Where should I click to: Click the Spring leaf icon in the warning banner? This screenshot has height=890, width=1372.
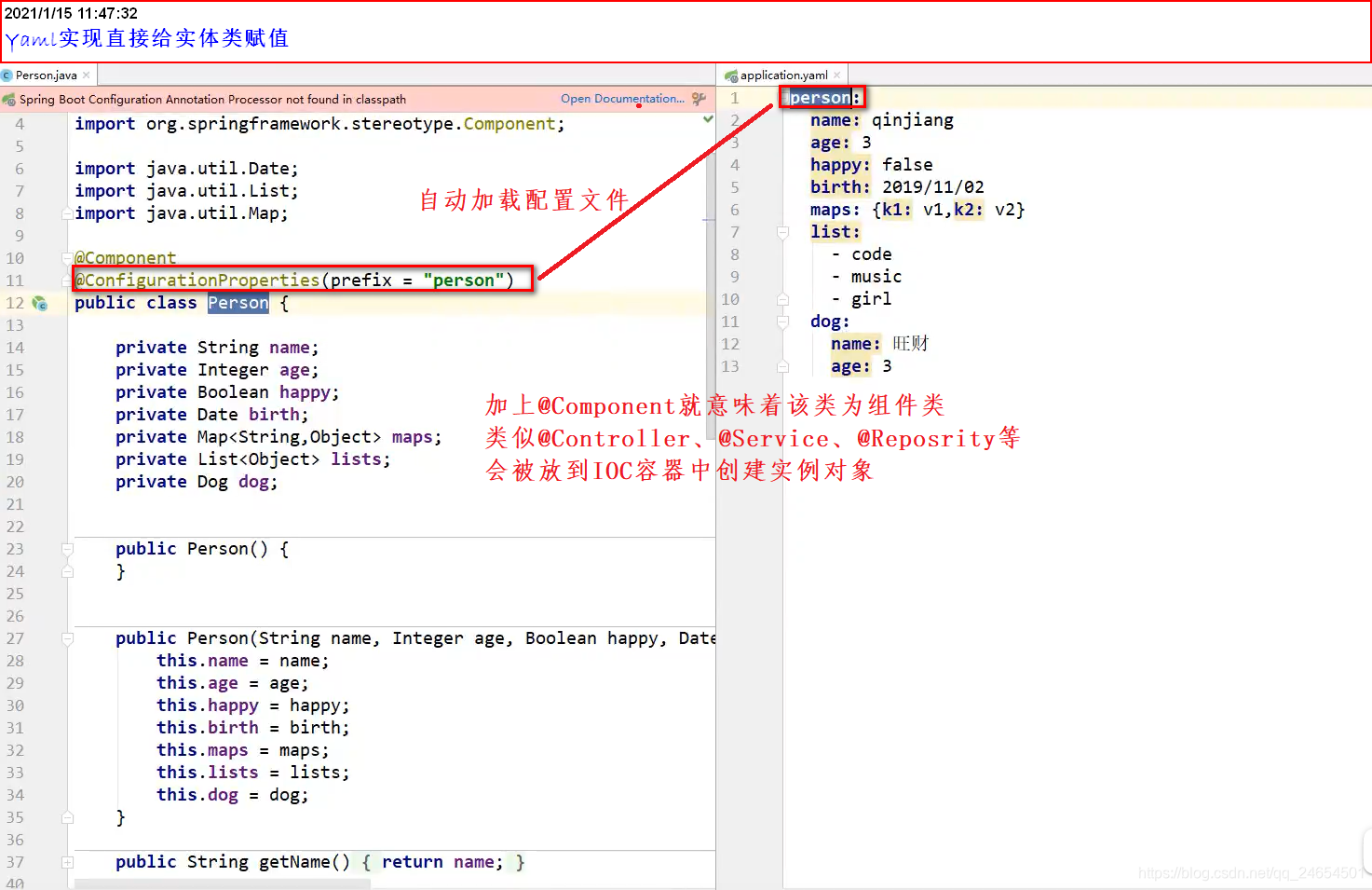tap(9, 100)
